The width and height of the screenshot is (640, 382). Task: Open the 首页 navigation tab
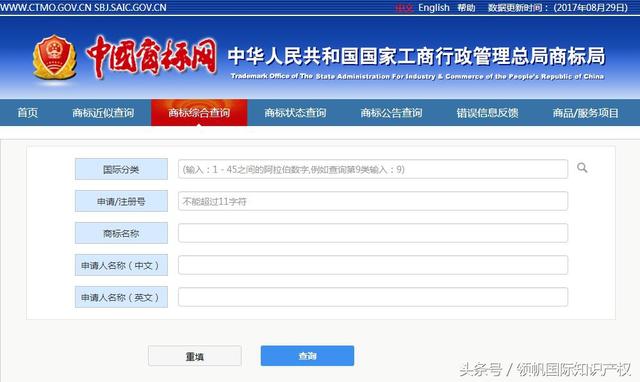28,113
